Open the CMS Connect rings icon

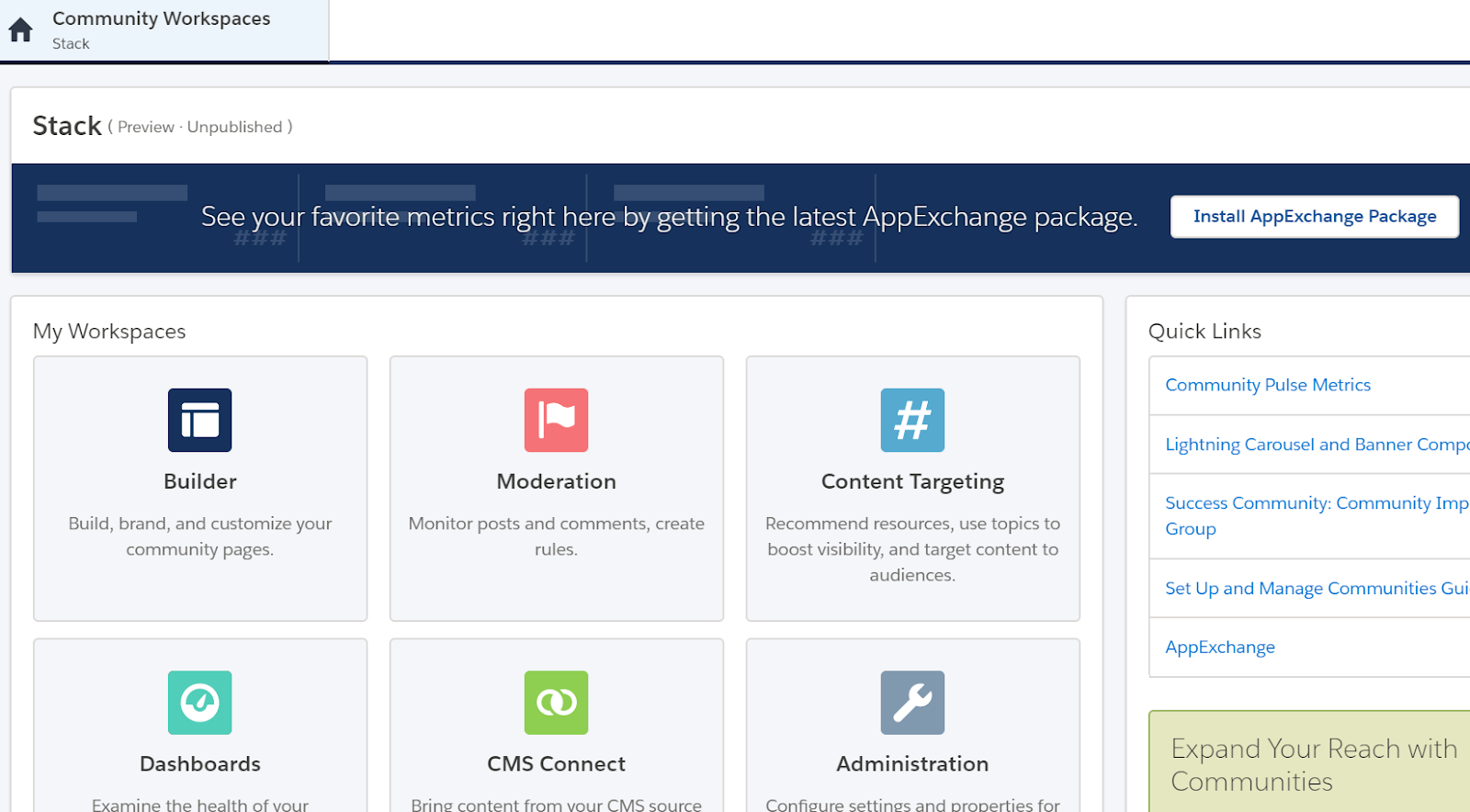click(556, 703)
